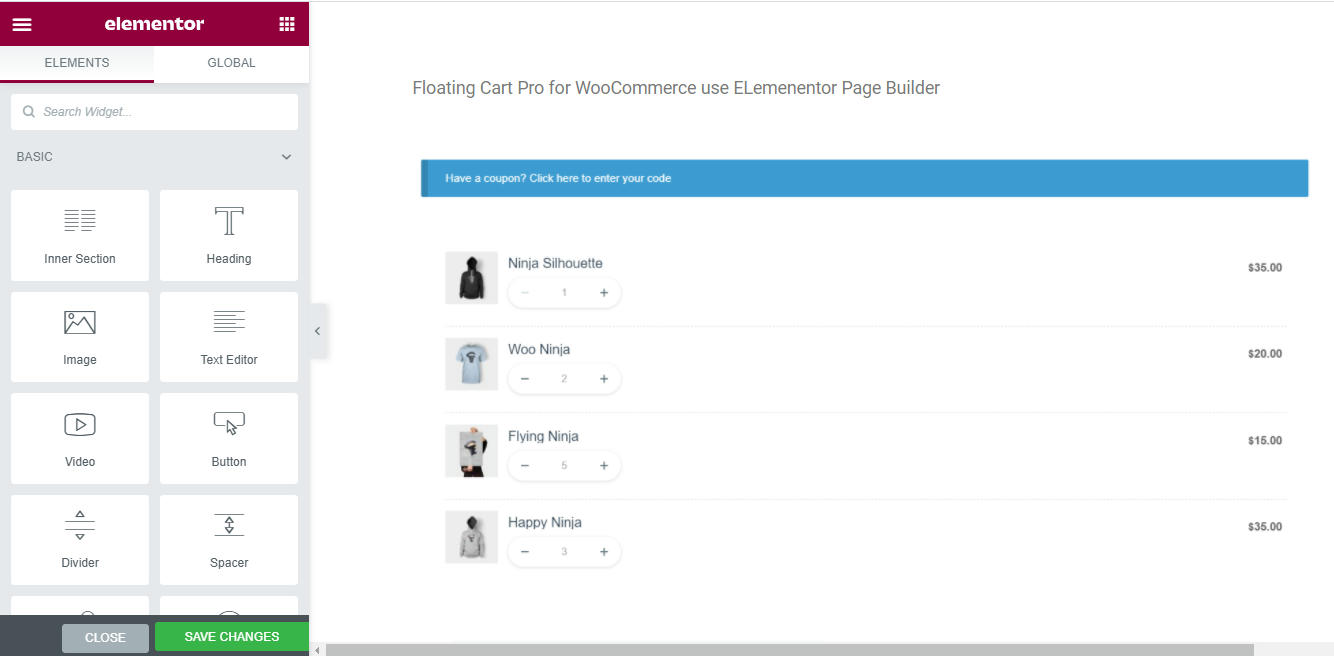Open the Elementor hamburger menu
Image resolution: width=1334 pixels, height=656 pixels.
(x=22, y=24)
